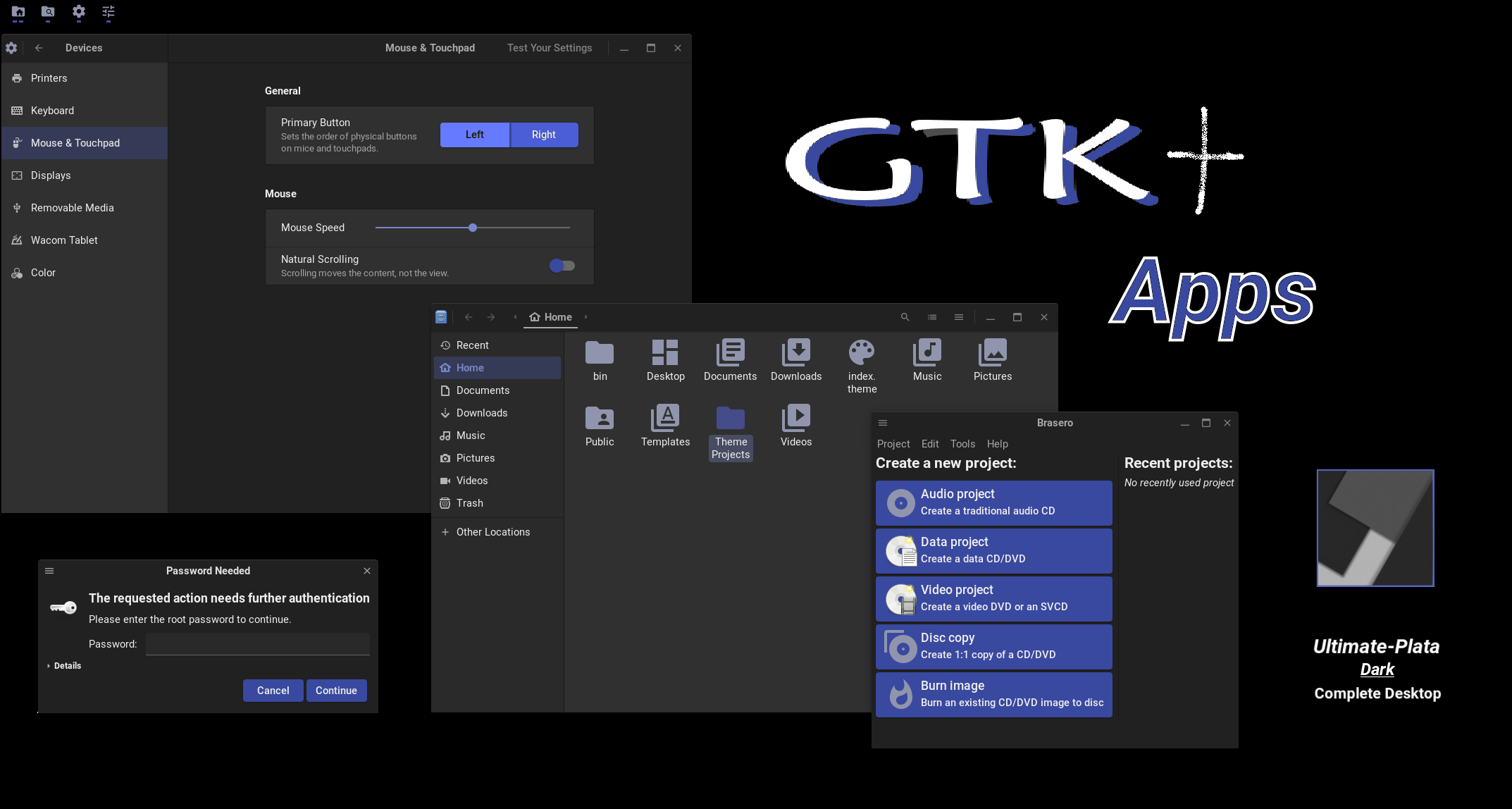The width and height of the screenshot is (1512, 809).
Task: Click path bar right chevron after Home
Action: [585, 317]
